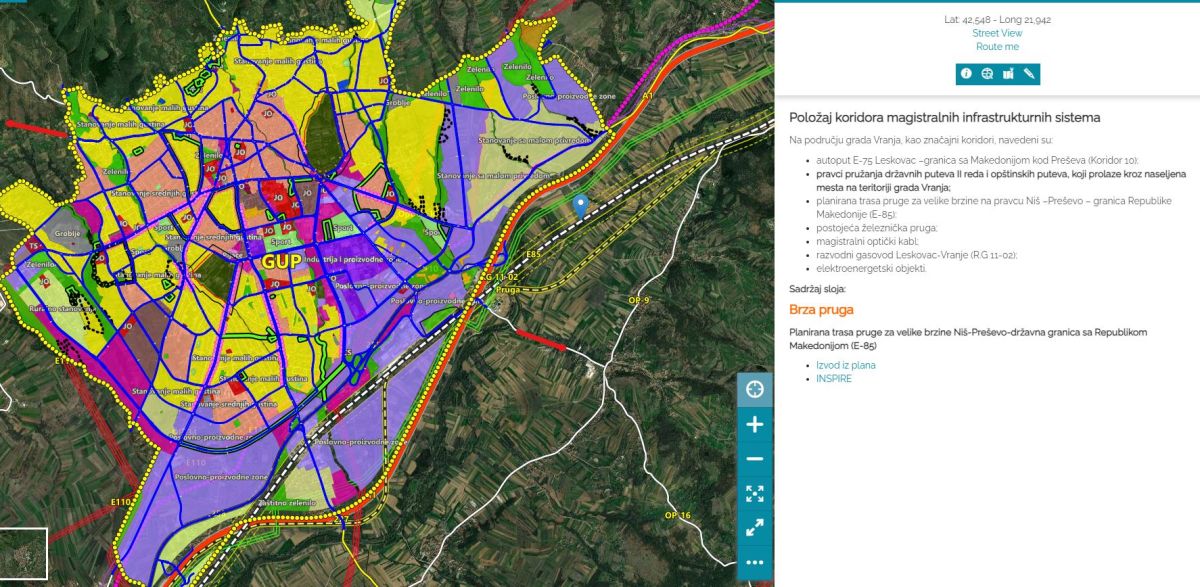Click the OP-16 label on the map
Viewport: 1200px width, 587px height.
677,515
